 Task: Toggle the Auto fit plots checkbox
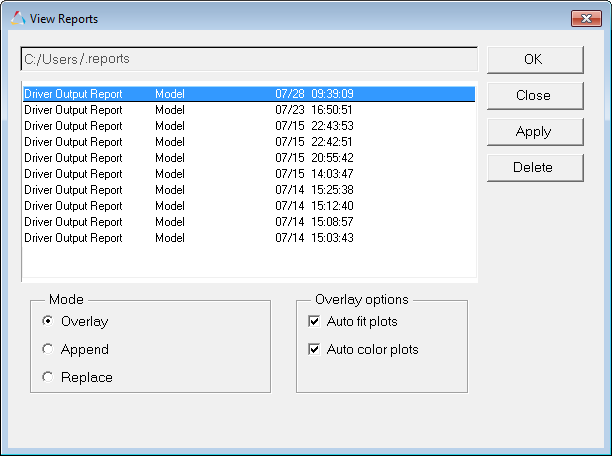[x=313, y=322]
